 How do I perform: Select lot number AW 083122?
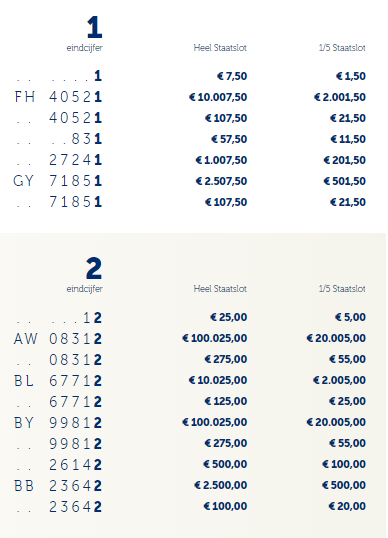coord(58,339)
